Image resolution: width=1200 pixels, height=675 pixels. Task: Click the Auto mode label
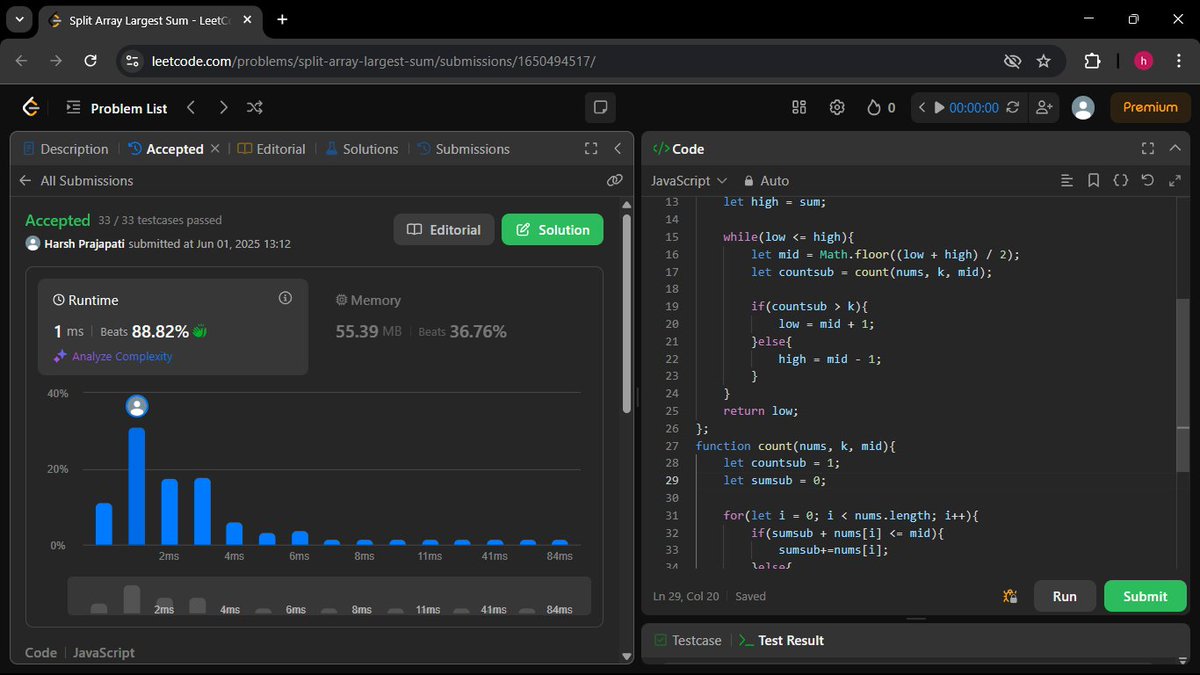tap(775, 181)
